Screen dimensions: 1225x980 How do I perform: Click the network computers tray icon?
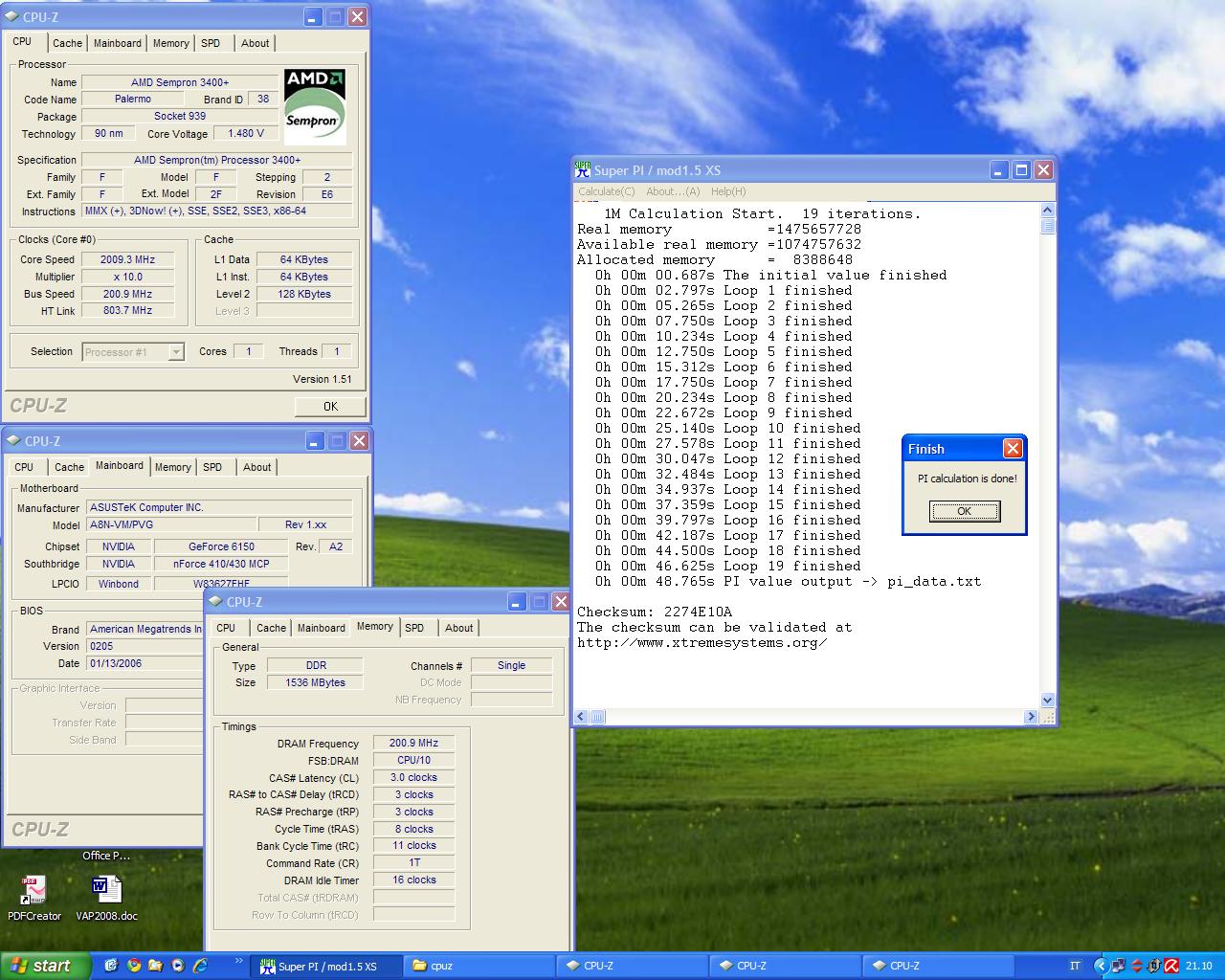tap(1119, 966)
